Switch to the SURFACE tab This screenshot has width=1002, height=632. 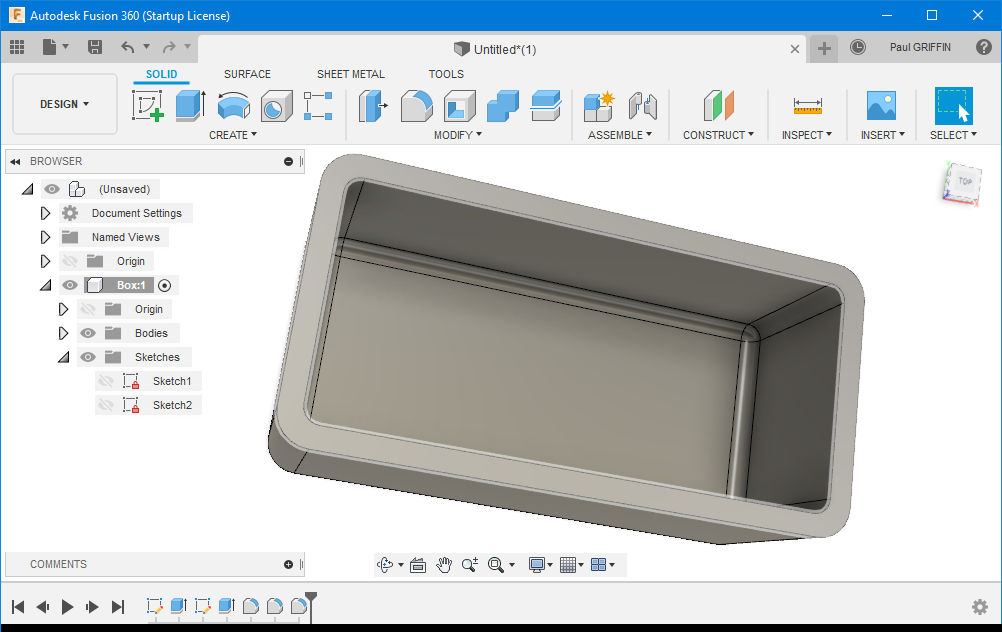pyautogui.click(x=247, y=74)
